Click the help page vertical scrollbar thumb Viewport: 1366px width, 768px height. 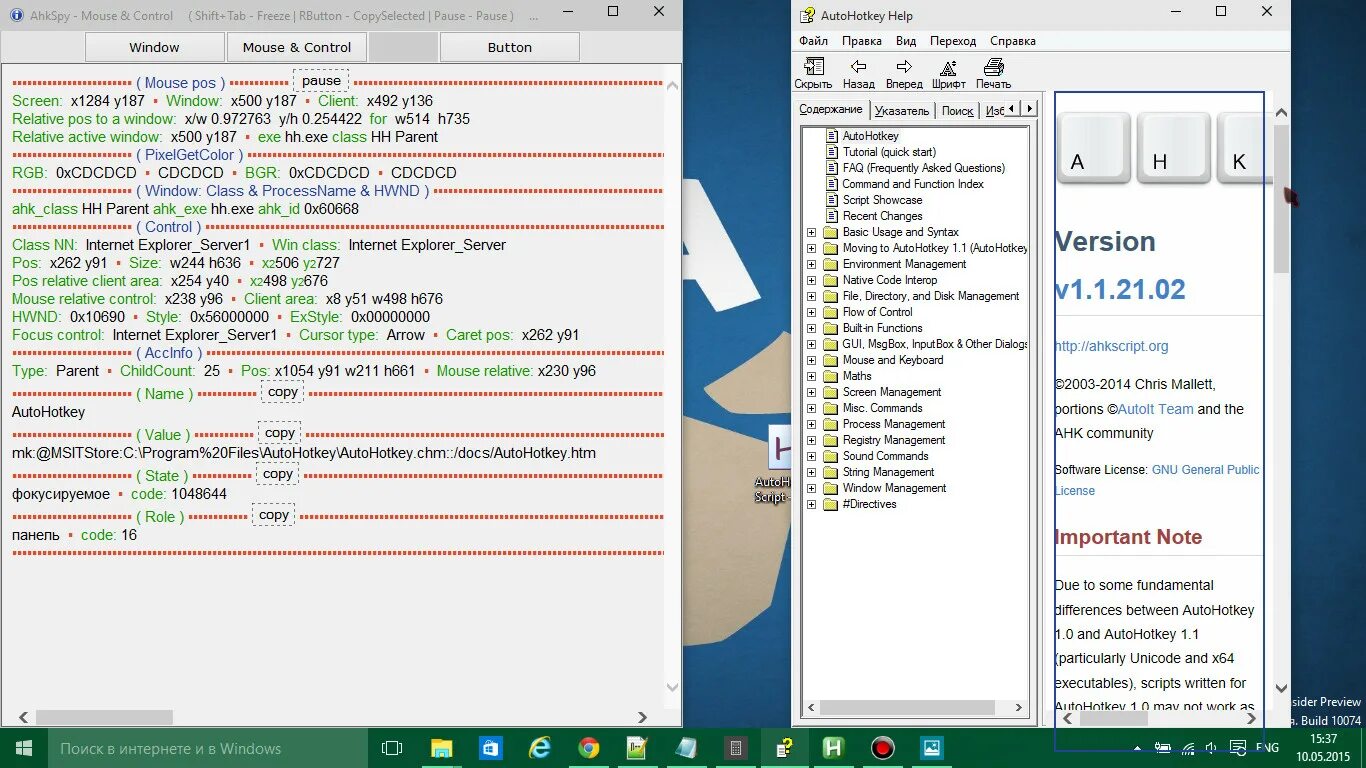tap(1281, 199)
